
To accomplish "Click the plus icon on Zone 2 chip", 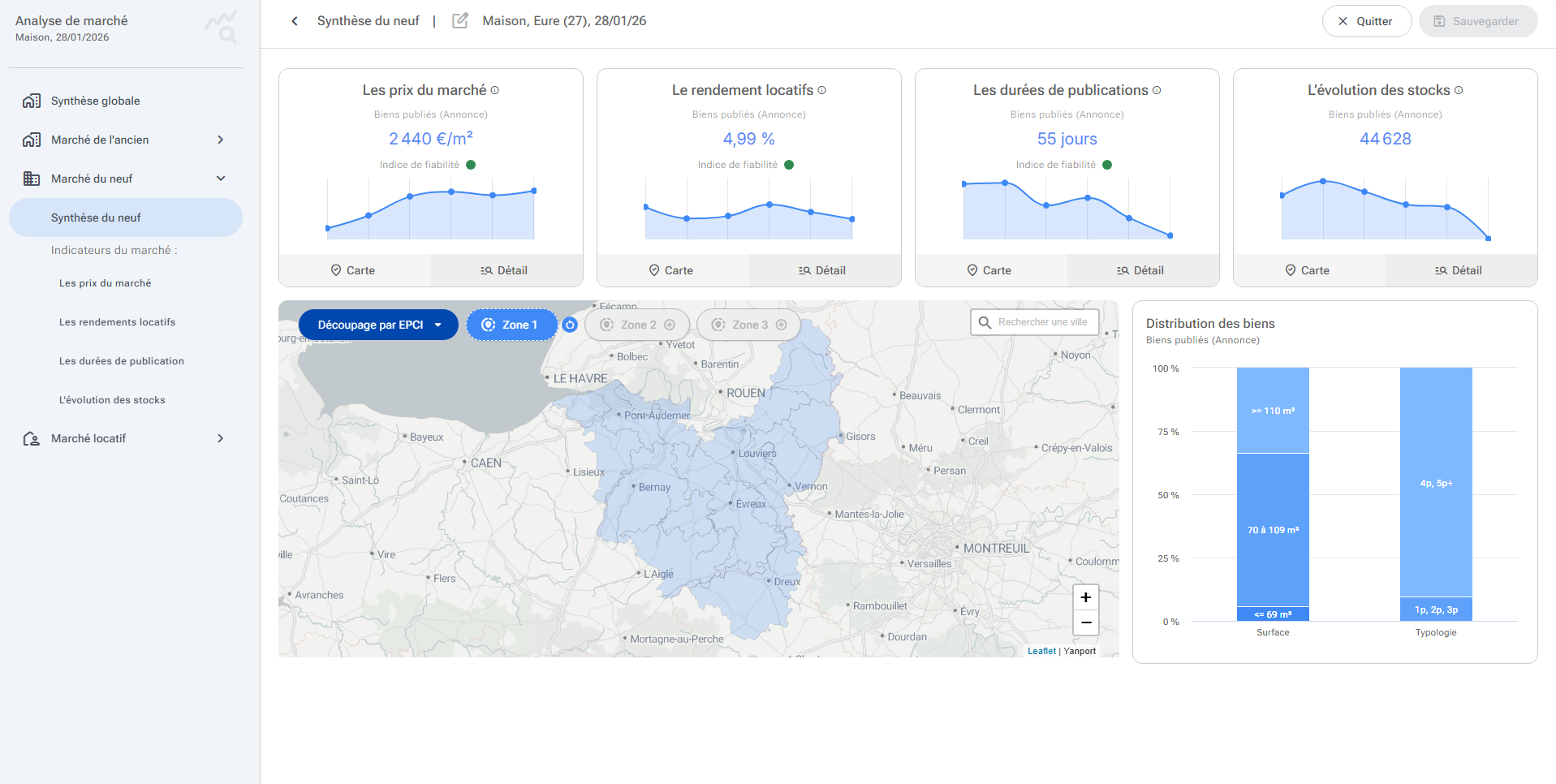I will coord(670,325).
